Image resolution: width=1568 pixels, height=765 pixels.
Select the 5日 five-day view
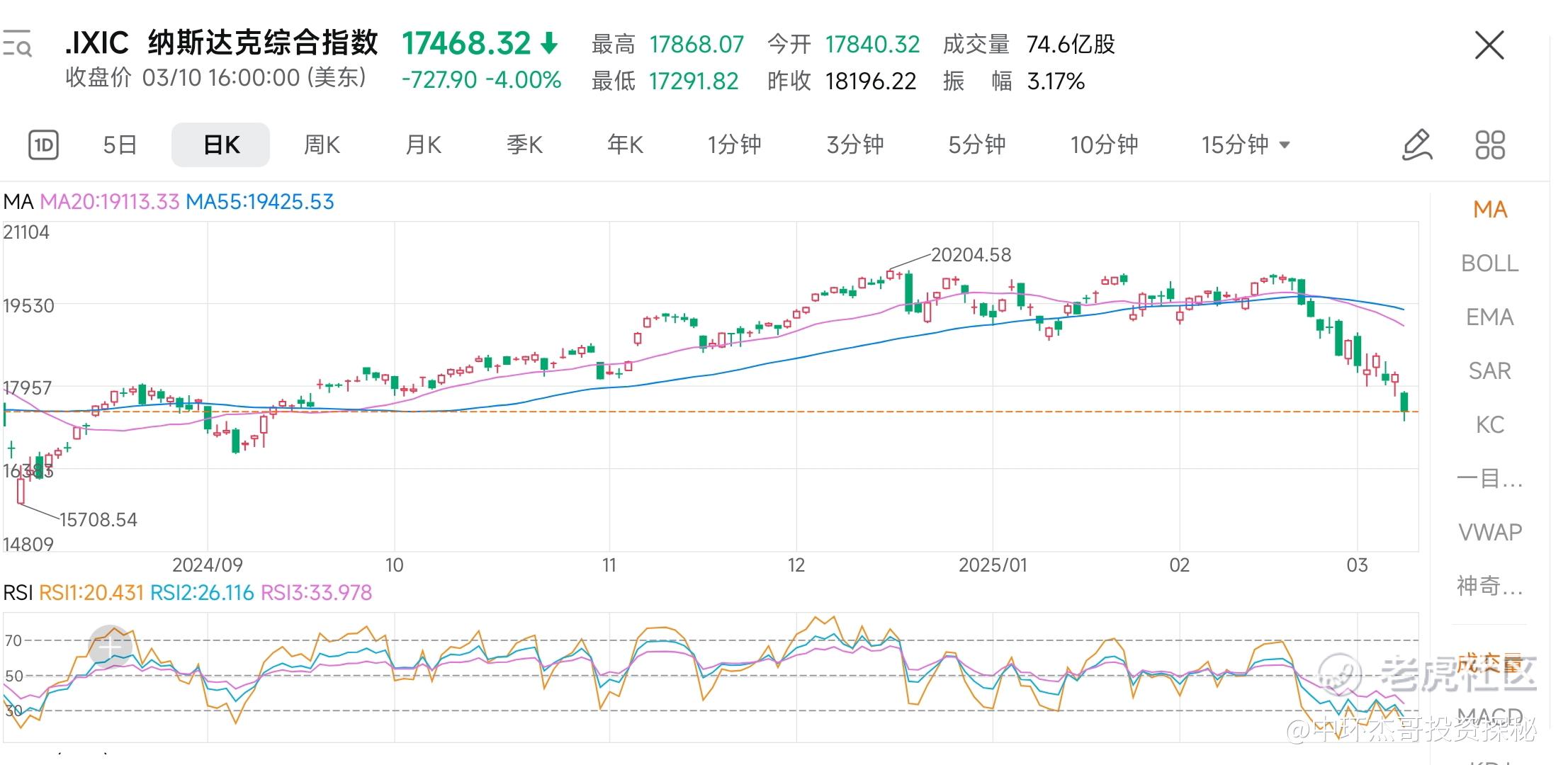click(x=120, y=145)
